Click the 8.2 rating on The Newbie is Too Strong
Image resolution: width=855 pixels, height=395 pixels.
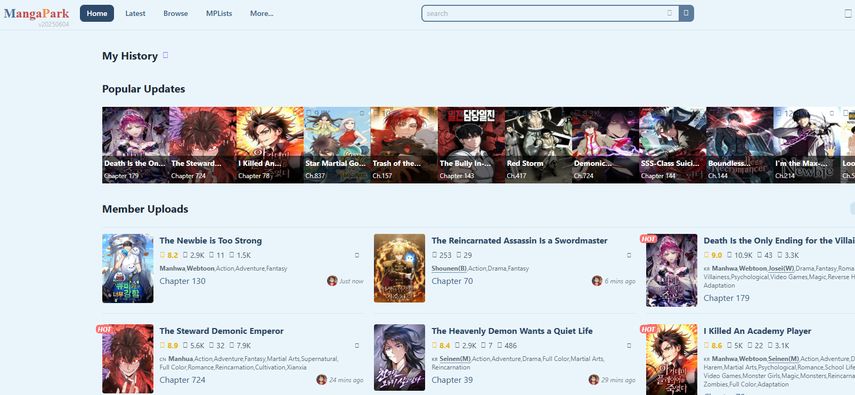point(169,255)
